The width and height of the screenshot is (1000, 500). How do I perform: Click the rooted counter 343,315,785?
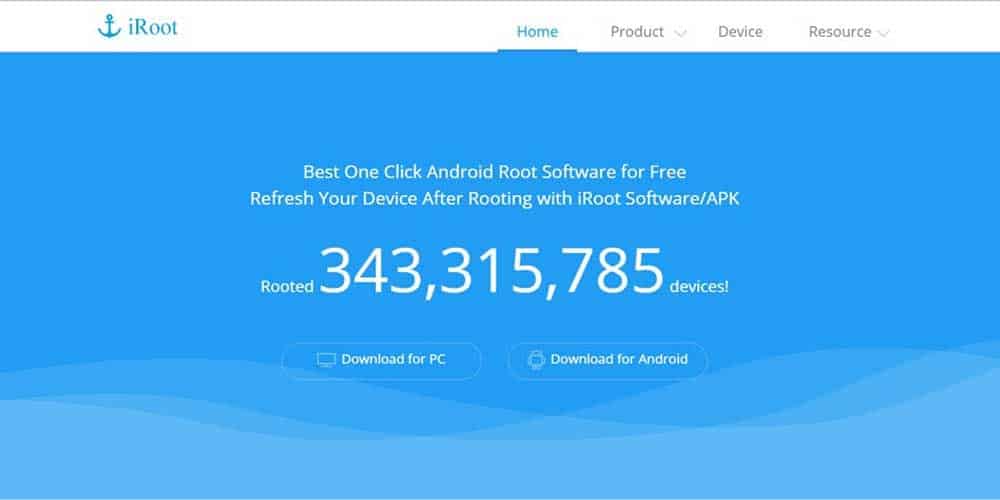click(491, 272)
